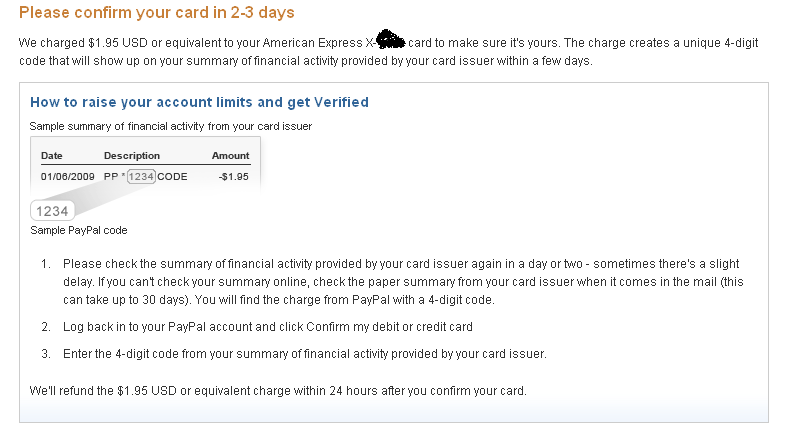Click the refund within 24 hours note

(x=277, y=389)
